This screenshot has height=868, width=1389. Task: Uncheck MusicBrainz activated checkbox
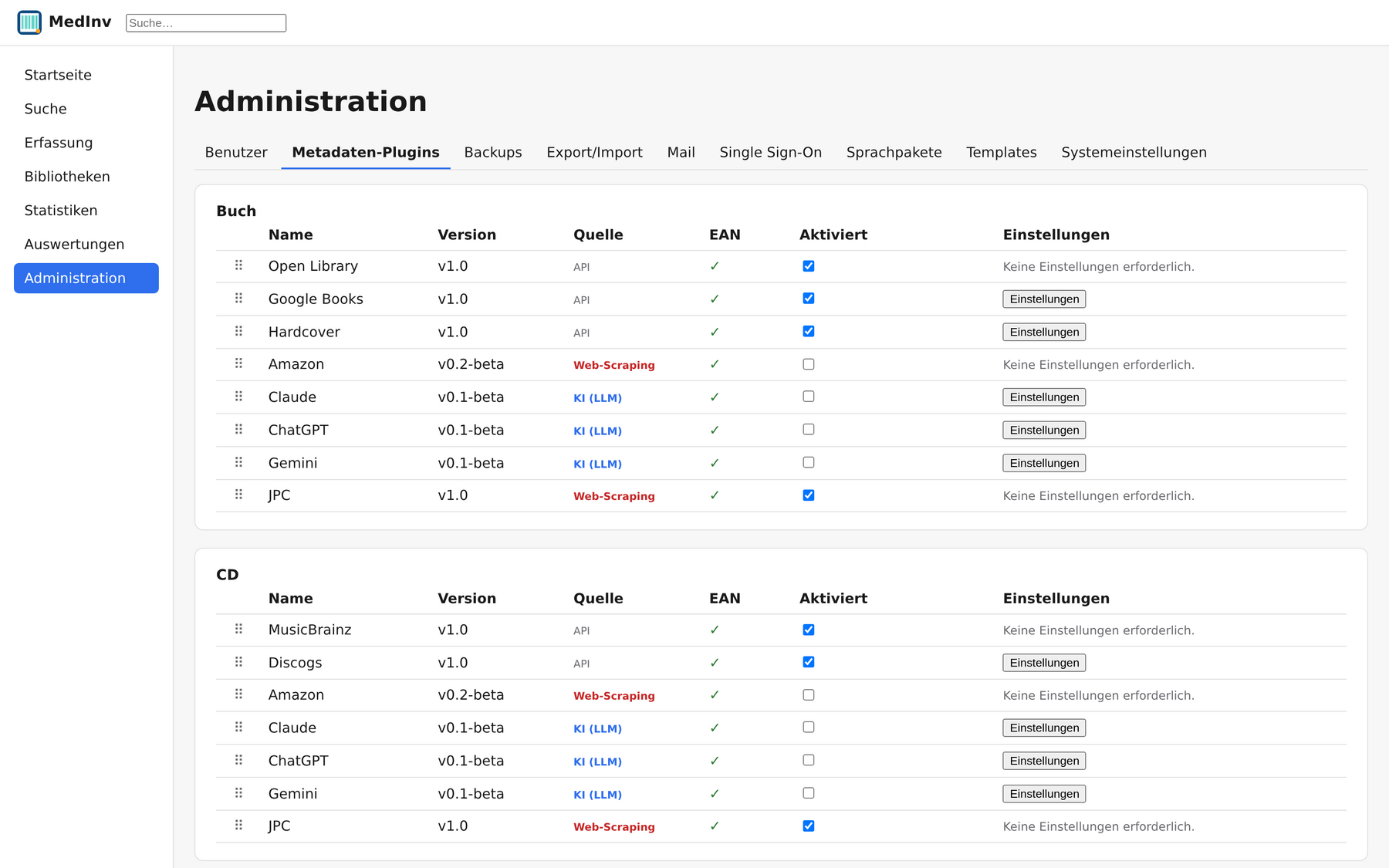pos(809,630)
